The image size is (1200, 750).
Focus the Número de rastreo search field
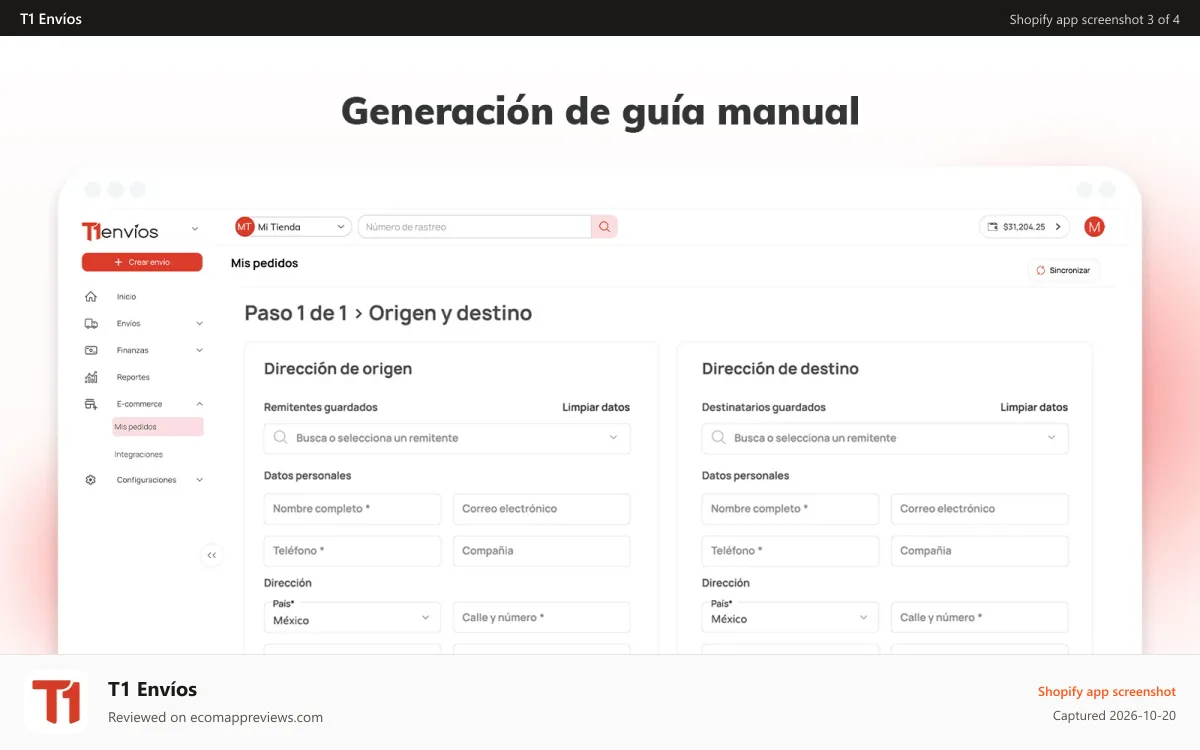pyautogui.click(x=475, y=227)
